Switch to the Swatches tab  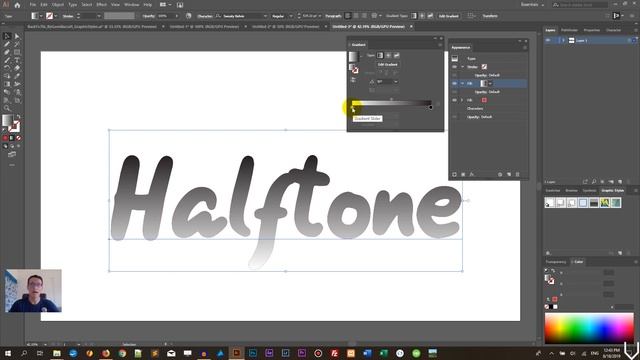553,191
